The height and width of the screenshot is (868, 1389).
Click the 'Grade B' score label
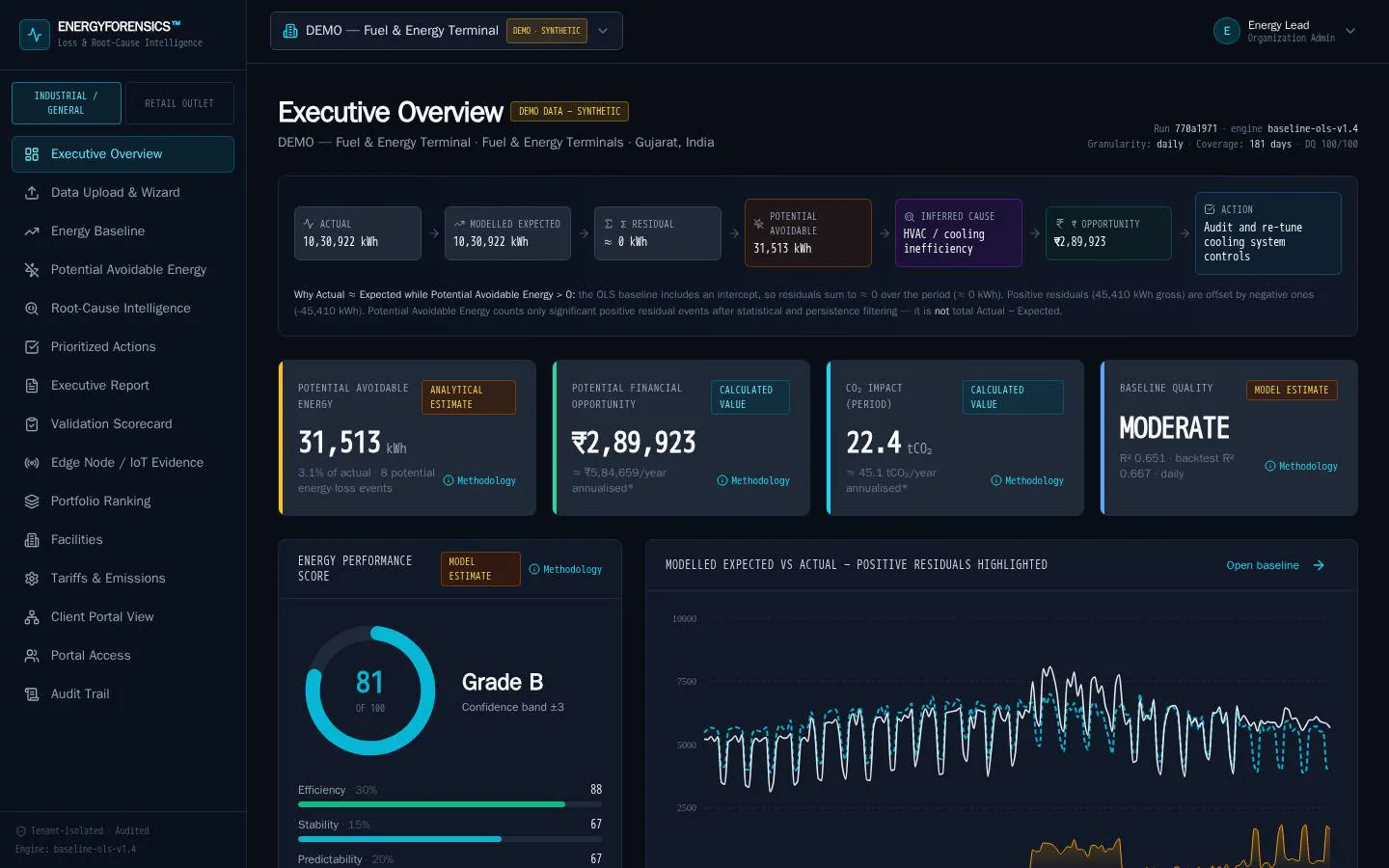click(503, 682)
